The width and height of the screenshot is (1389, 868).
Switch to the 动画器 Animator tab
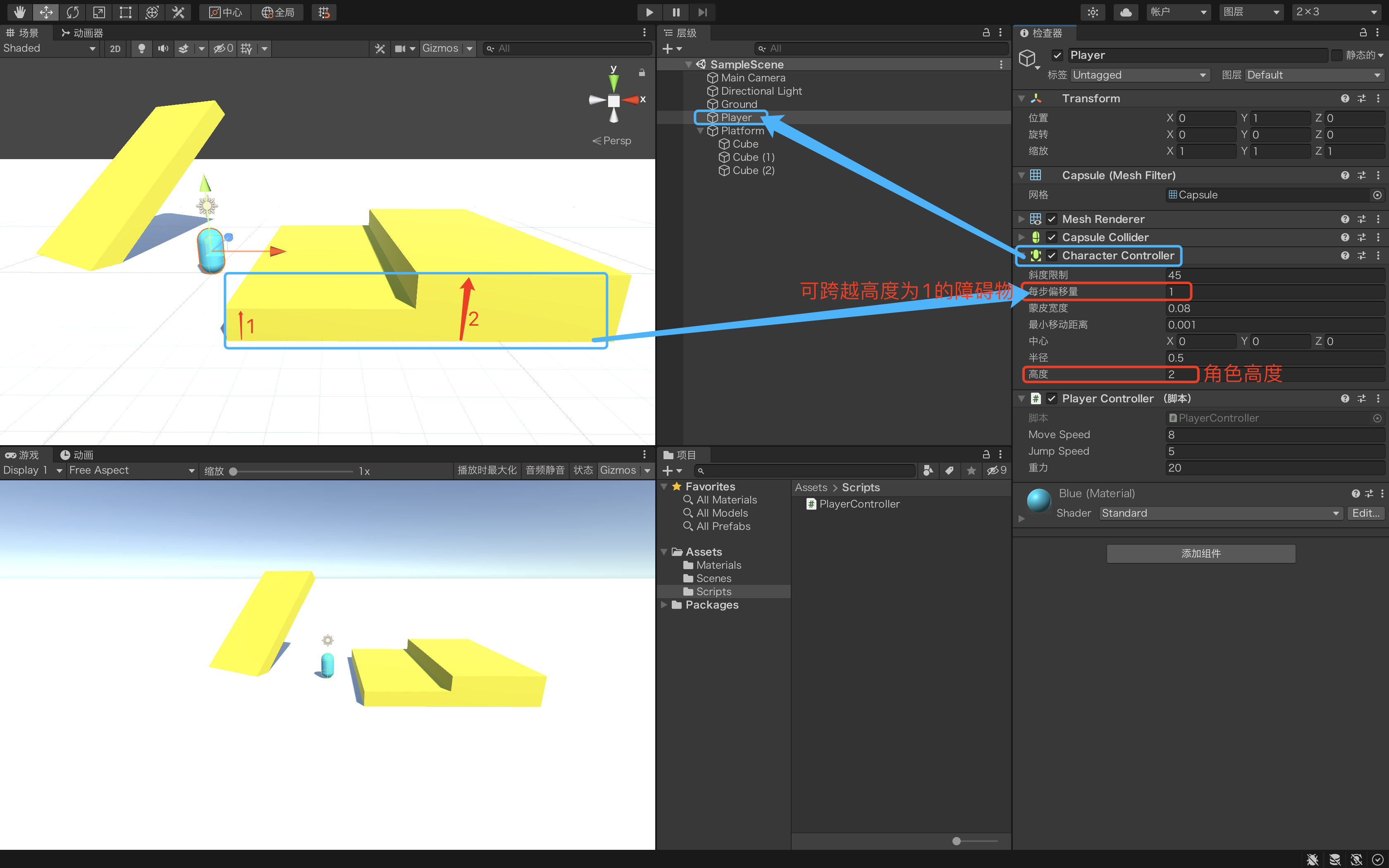(x=82, y=33)
